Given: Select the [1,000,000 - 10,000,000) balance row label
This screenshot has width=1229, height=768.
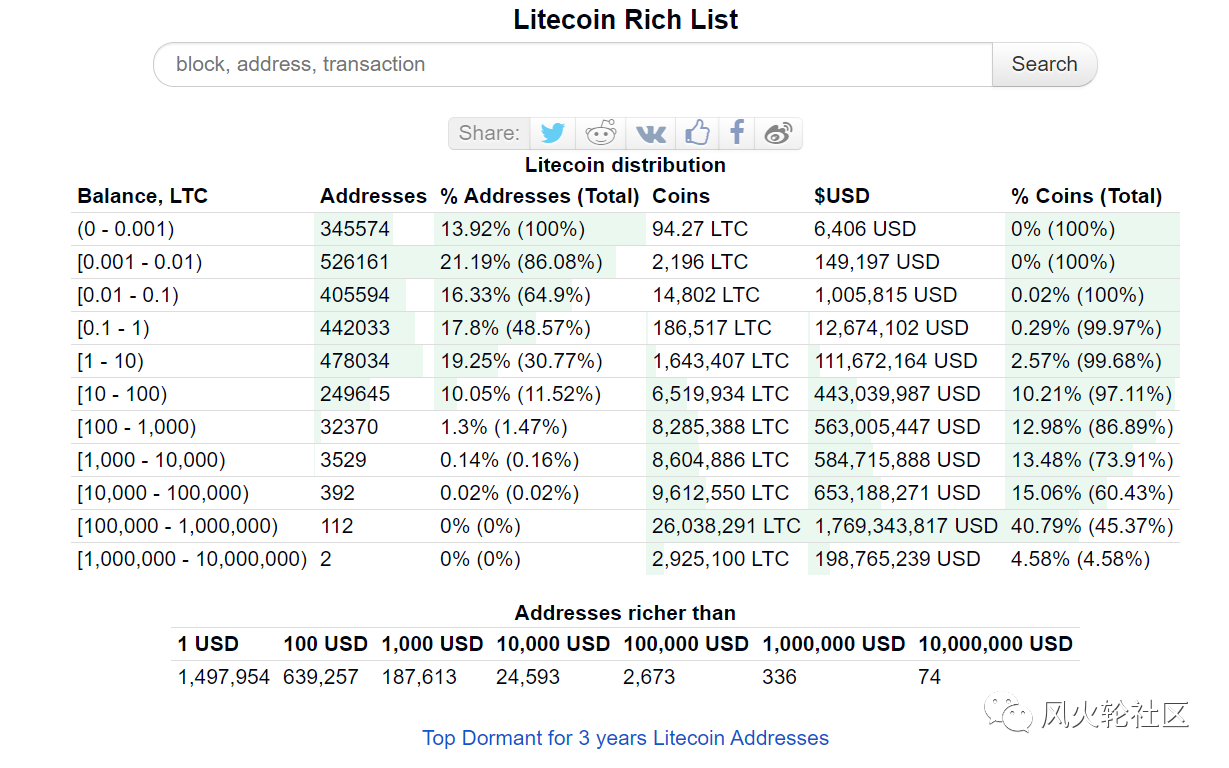Looking at the screenshot, I should [192, 559].
